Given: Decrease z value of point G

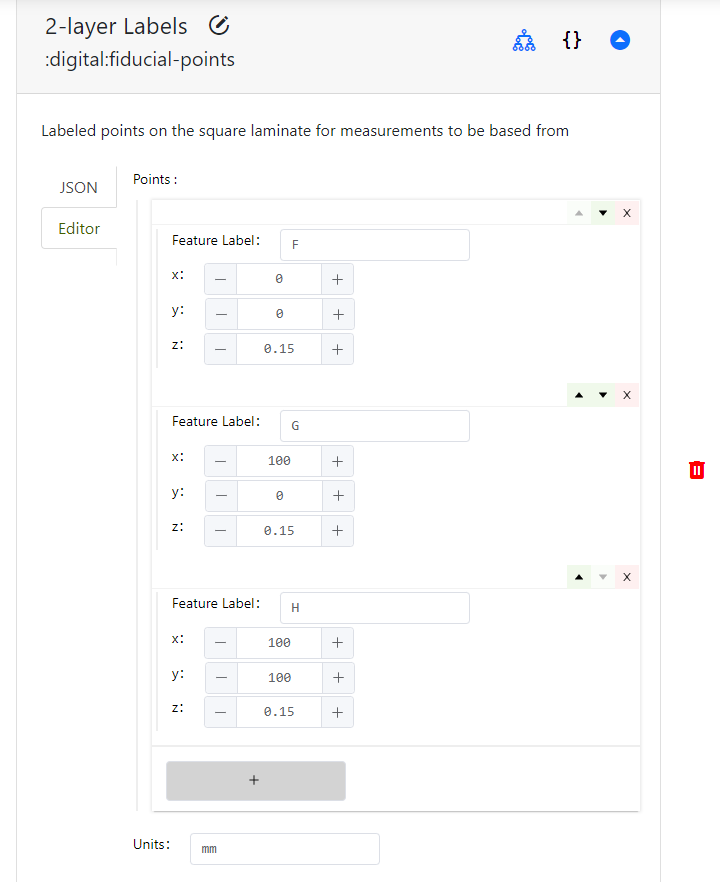Looking at the screenshot, I should pyautogui.click(x=220, y=531).
